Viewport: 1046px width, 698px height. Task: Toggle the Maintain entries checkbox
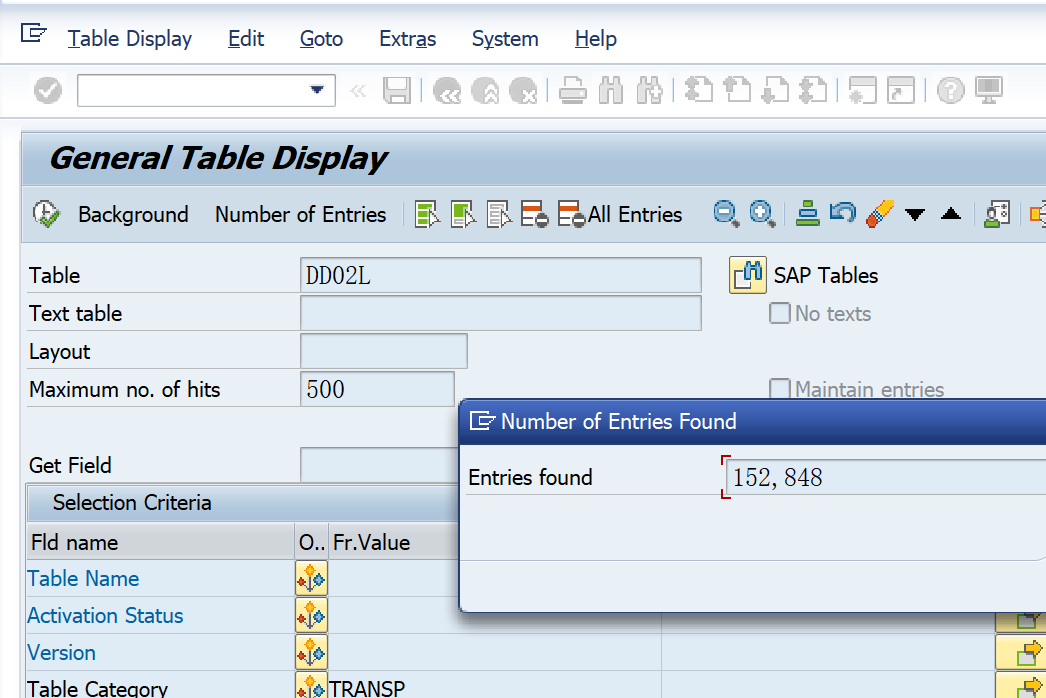780,389
